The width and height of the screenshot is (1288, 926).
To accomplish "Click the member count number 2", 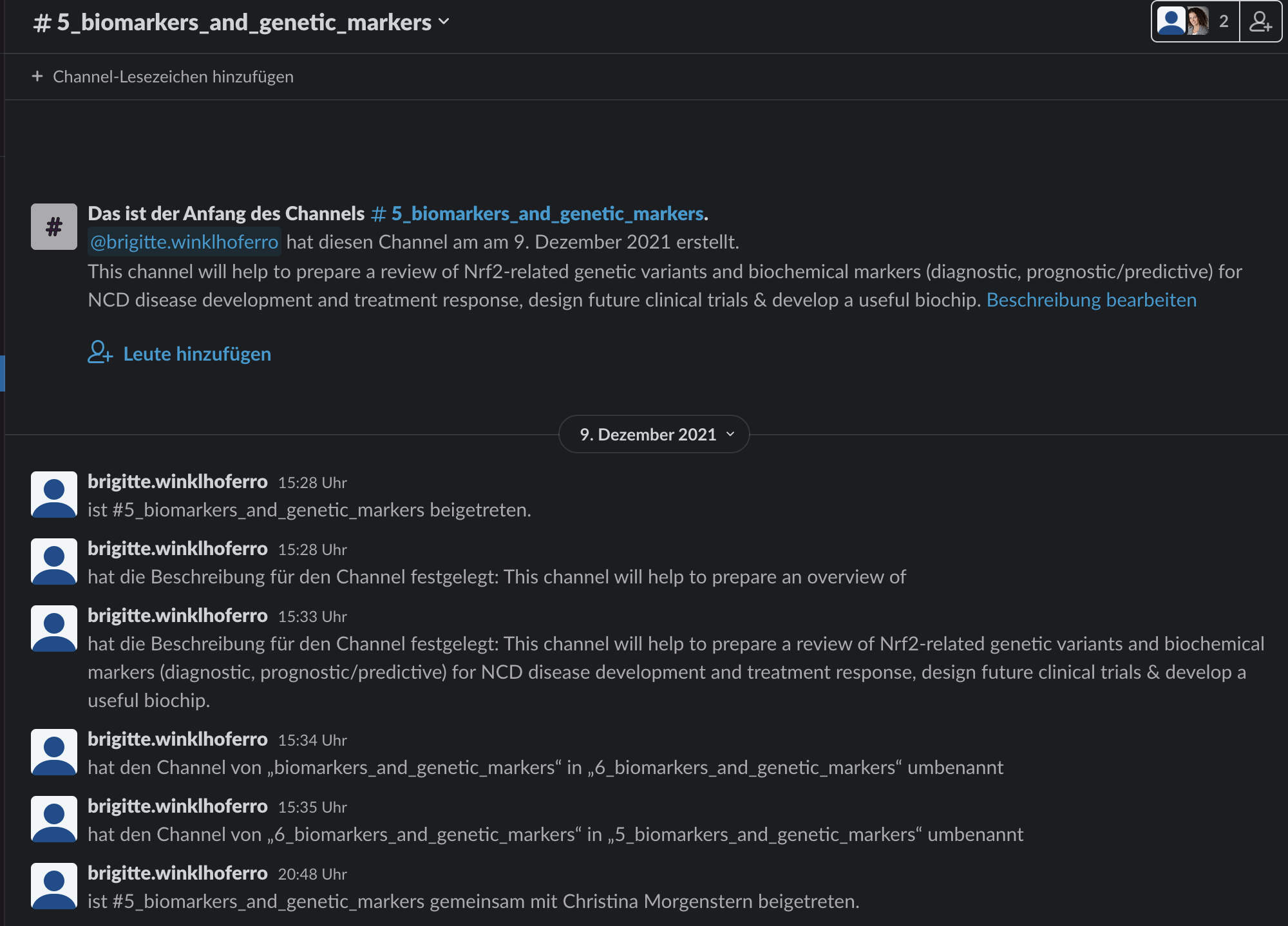I will pyautogui.click(x=1224, y=22).
